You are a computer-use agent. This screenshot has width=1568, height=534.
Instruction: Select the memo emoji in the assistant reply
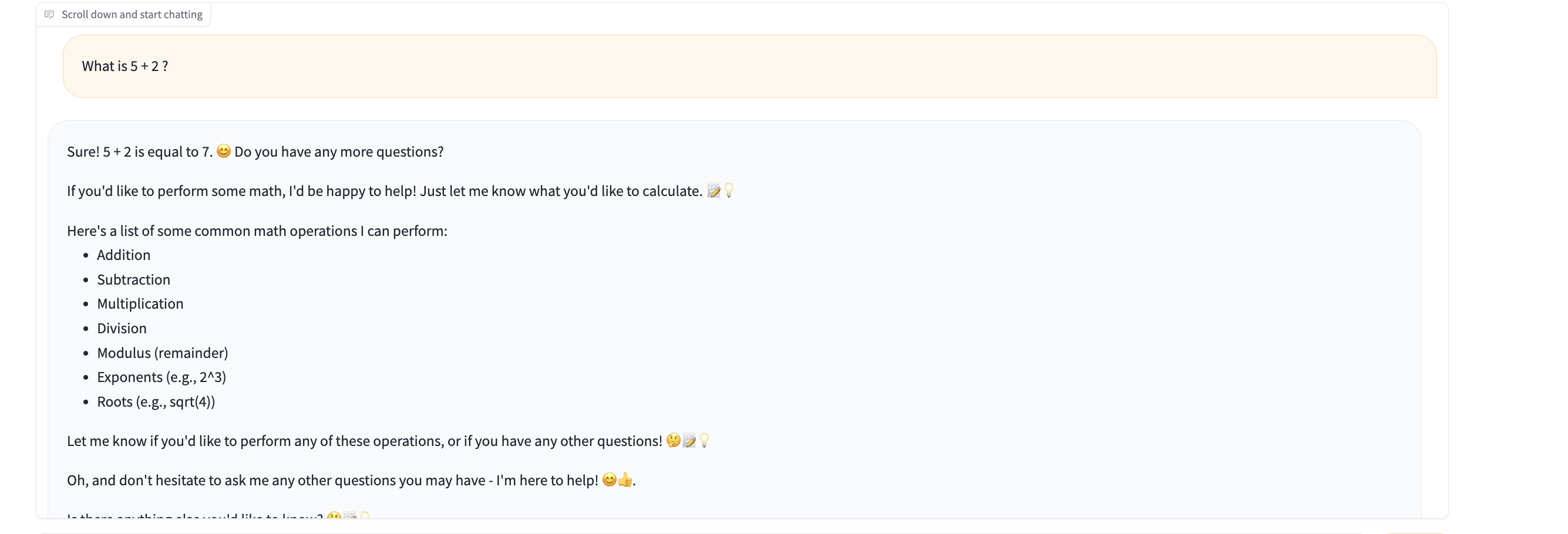click(715, 190)
